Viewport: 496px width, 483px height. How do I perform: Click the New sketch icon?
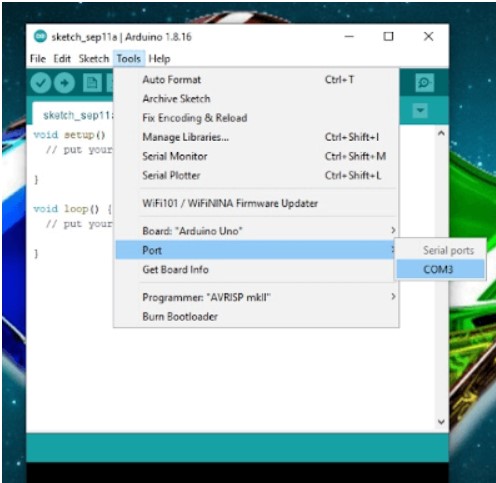pyautogui.click(x=92, y=83)
